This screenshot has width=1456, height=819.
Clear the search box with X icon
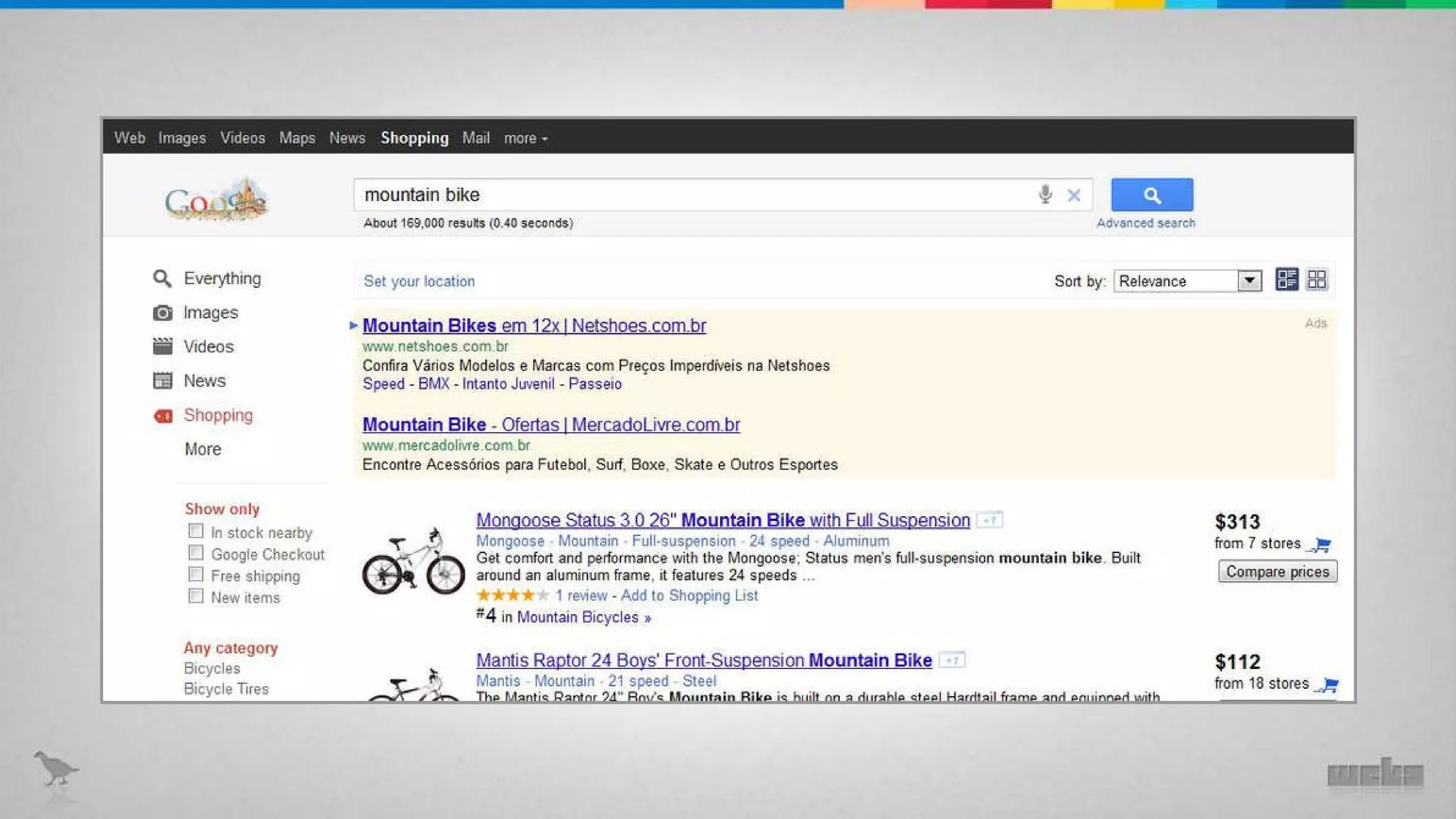coord(1074,195)
